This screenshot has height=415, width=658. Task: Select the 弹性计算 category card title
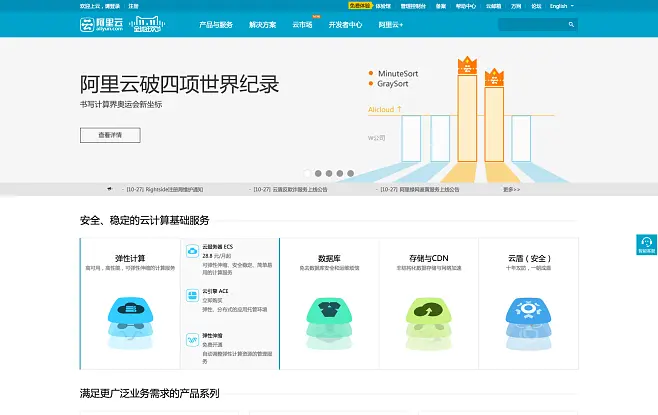coord(130,258)
